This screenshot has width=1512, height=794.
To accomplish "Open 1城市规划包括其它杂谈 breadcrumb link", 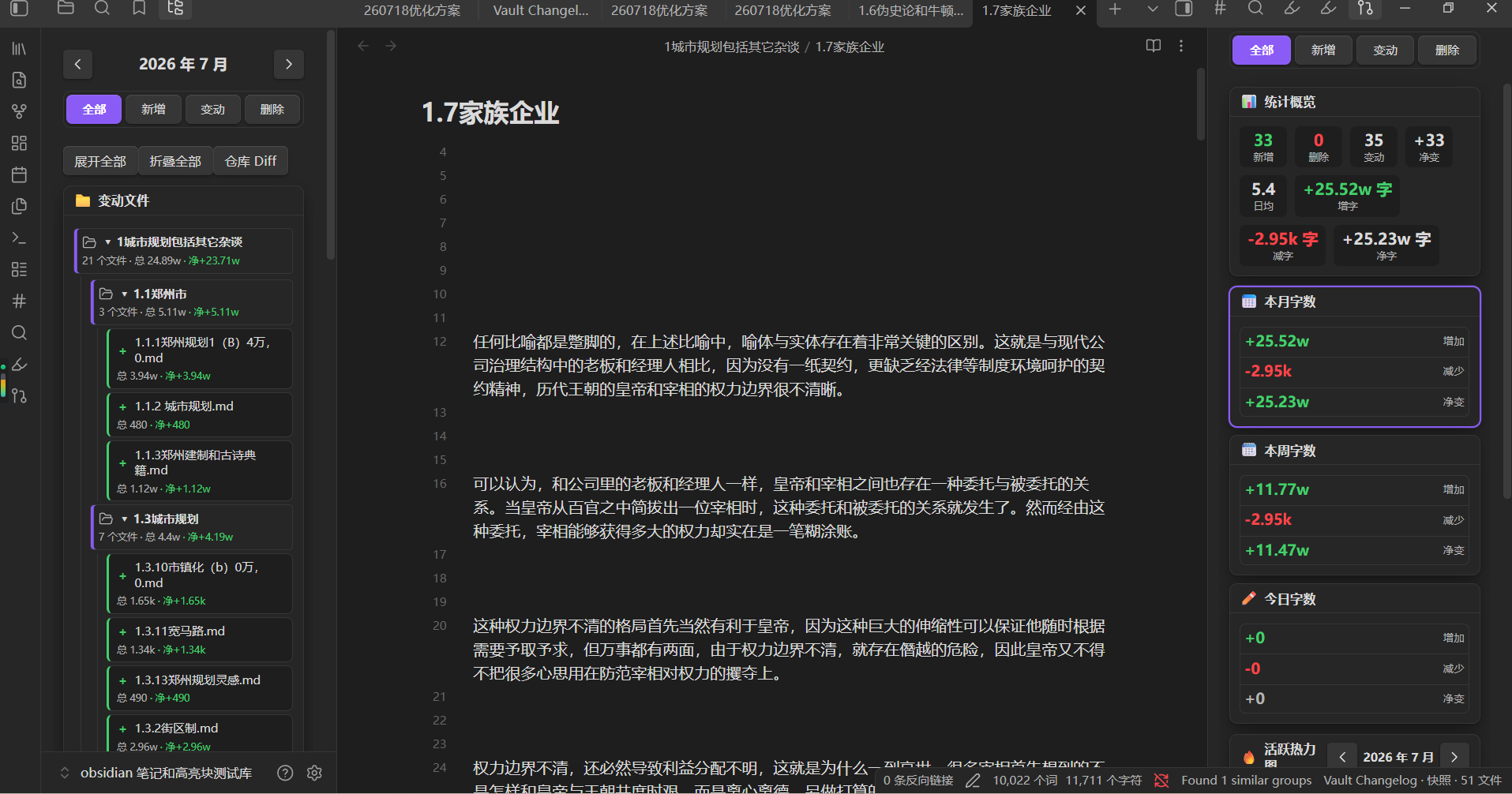I will (x=732, y=47).
